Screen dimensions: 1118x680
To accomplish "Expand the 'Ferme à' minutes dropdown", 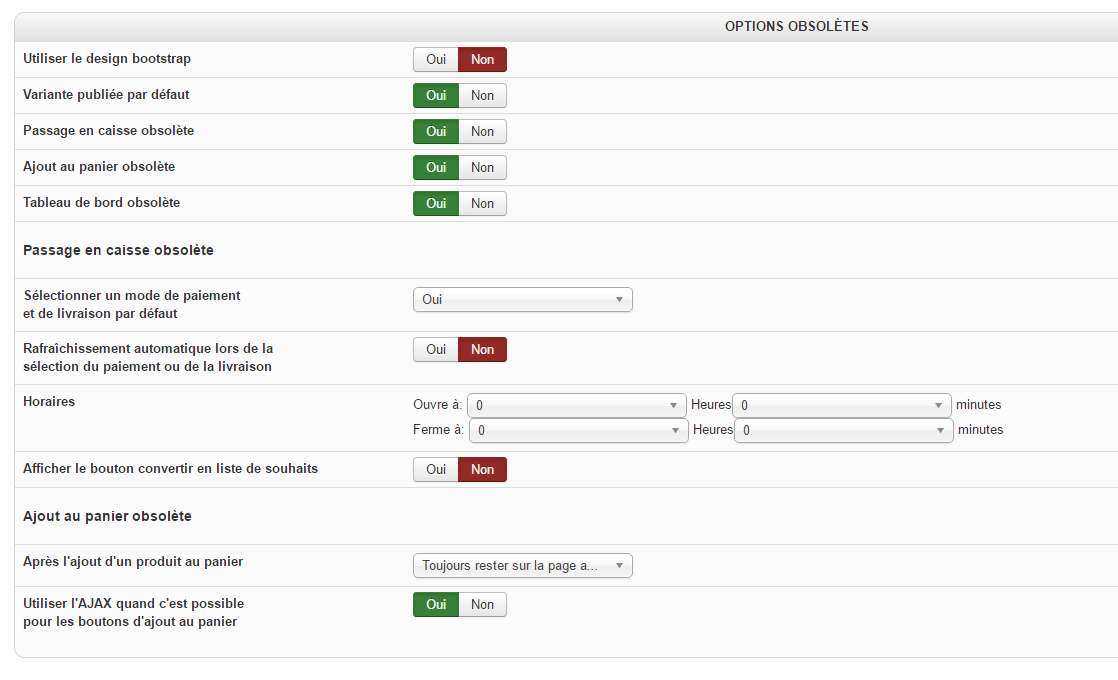I will coord(843,430).
